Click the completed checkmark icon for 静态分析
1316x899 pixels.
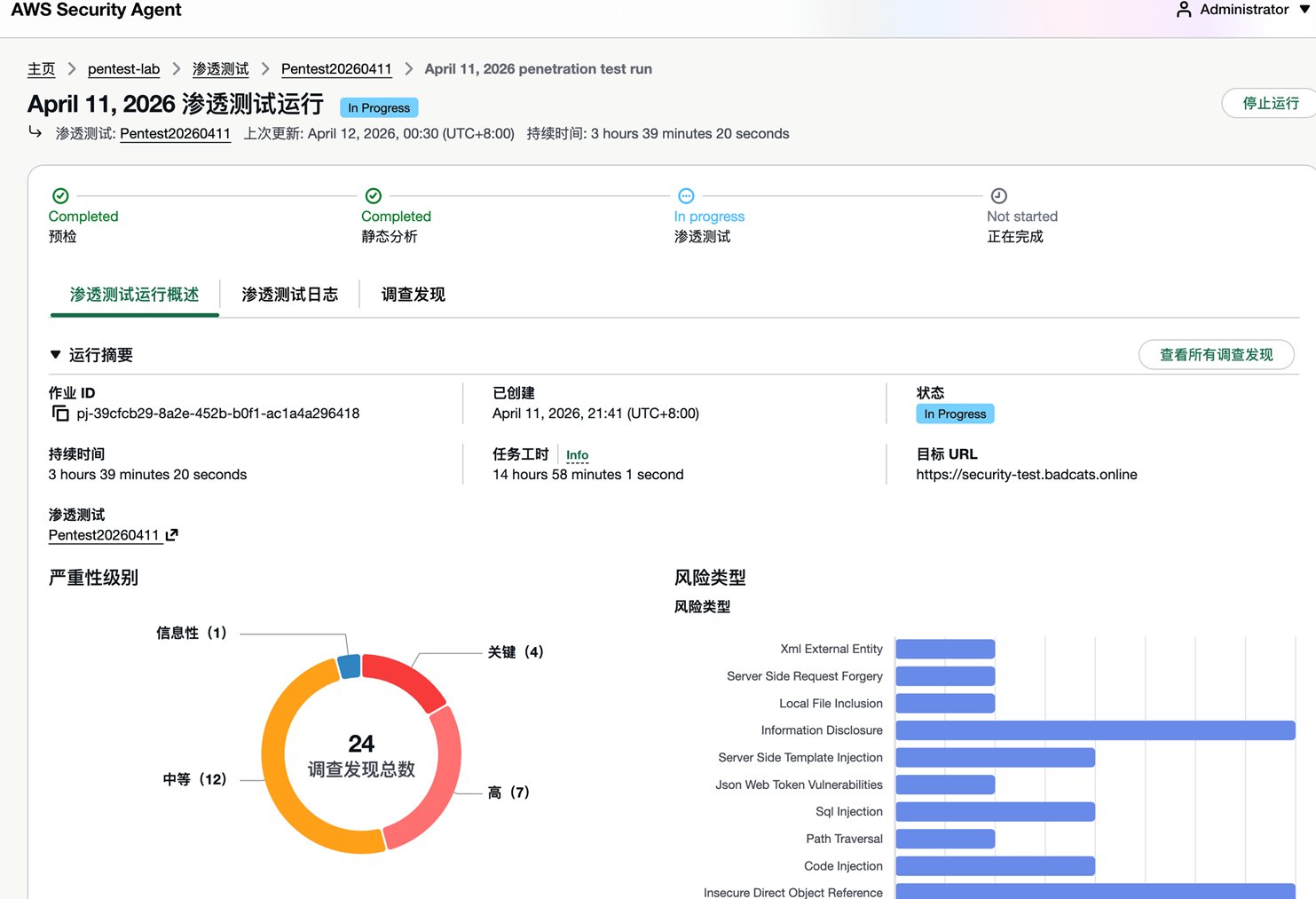[x=374, y=196]
